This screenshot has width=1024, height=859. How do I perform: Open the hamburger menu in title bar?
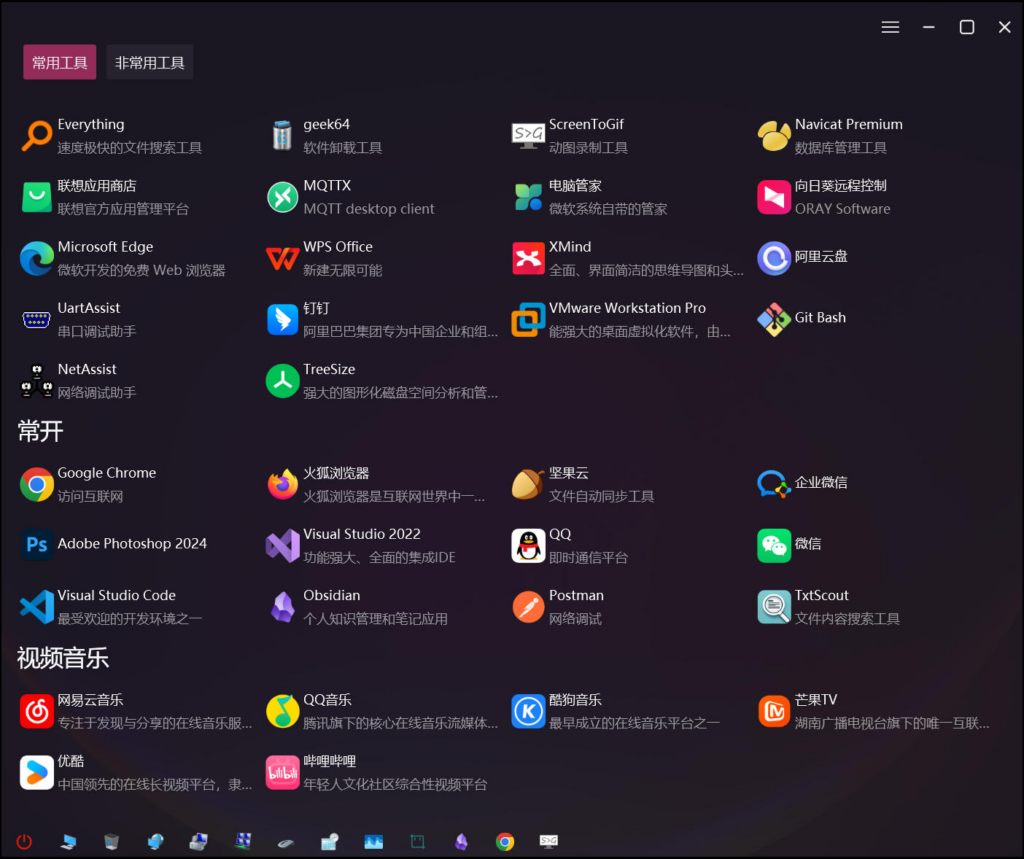890,27
